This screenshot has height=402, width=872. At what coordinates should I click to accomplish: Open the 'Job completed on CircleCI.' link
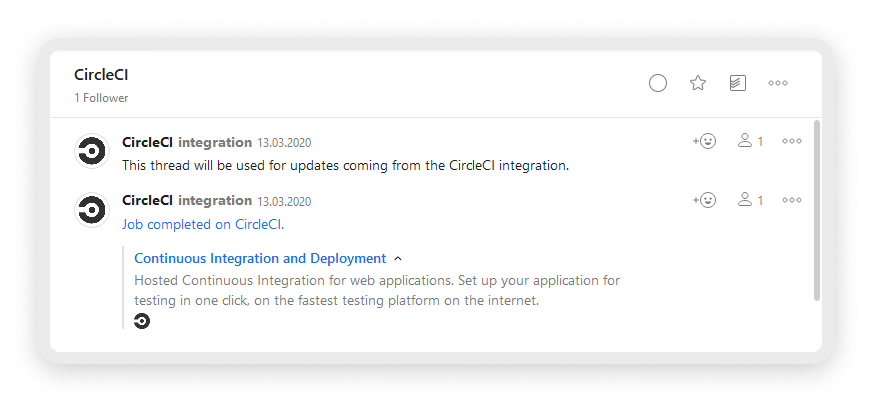click(x=203, y=225)
